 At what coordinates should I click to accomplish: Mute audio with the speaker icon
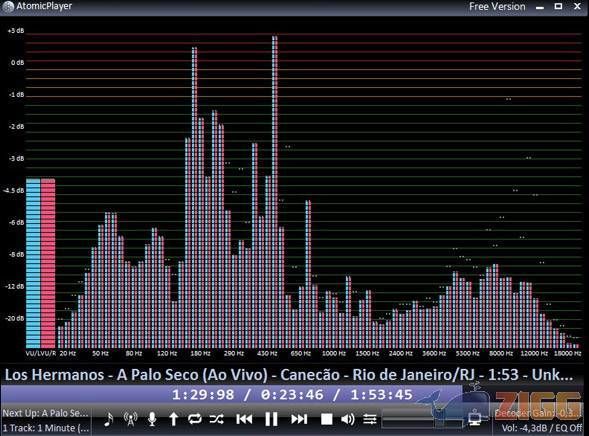click(348, 419)
